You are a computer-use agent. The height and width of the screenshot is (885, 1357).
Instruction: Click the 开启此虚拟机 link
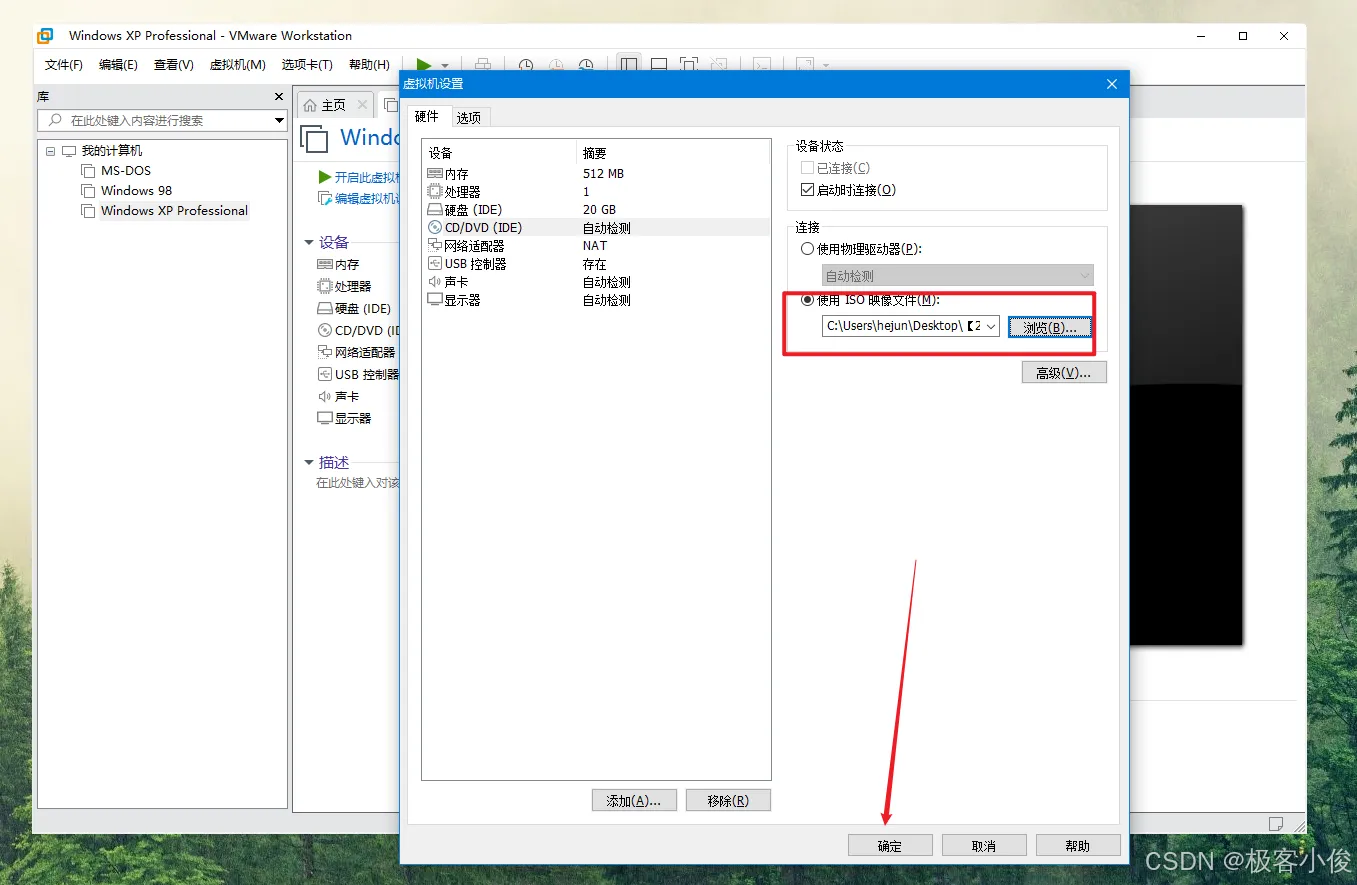pyautogui.click(x=358, y=177)
